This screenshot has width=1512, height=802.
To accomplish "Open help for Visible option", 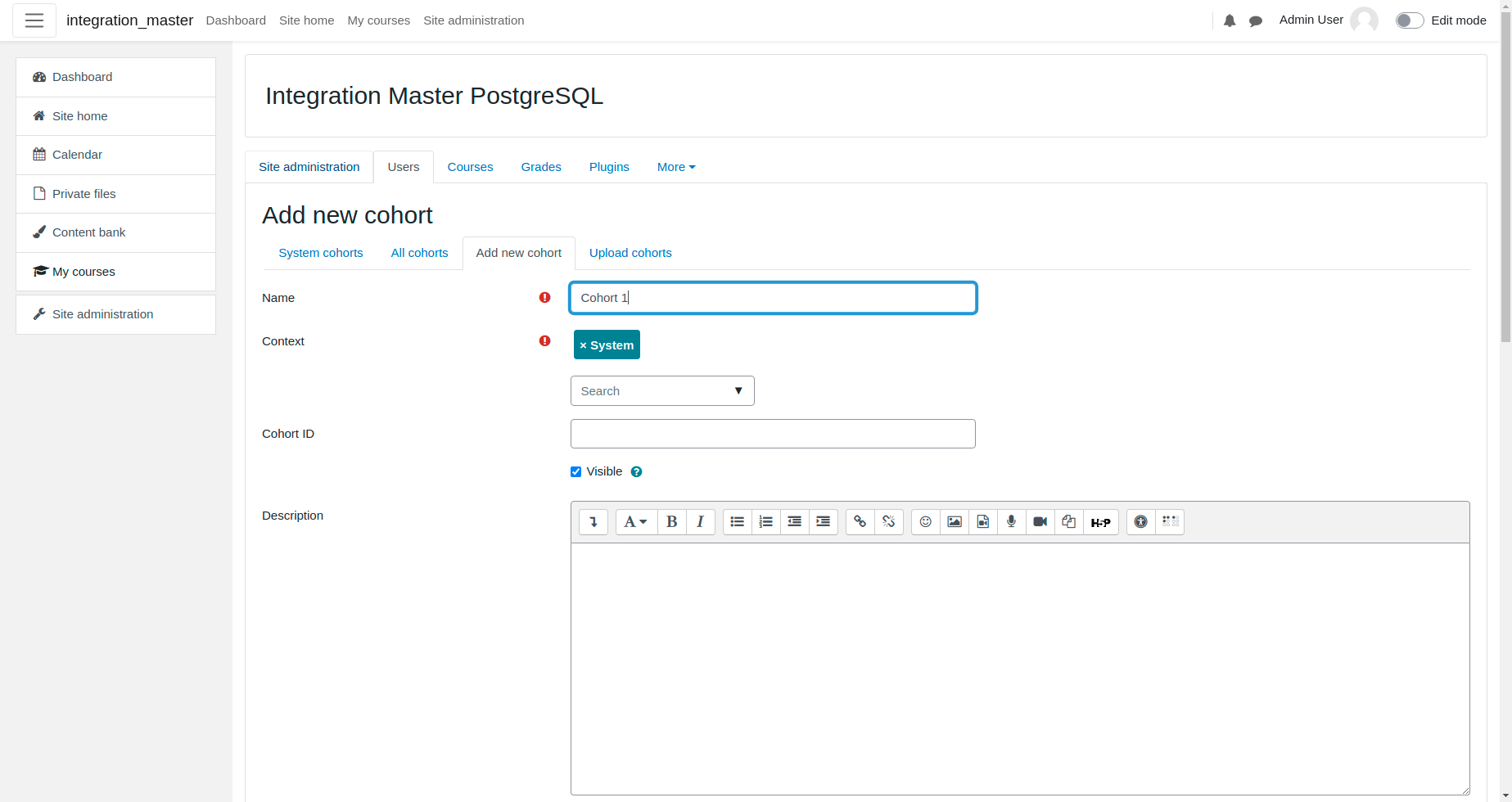I will (x=636, y=472).
